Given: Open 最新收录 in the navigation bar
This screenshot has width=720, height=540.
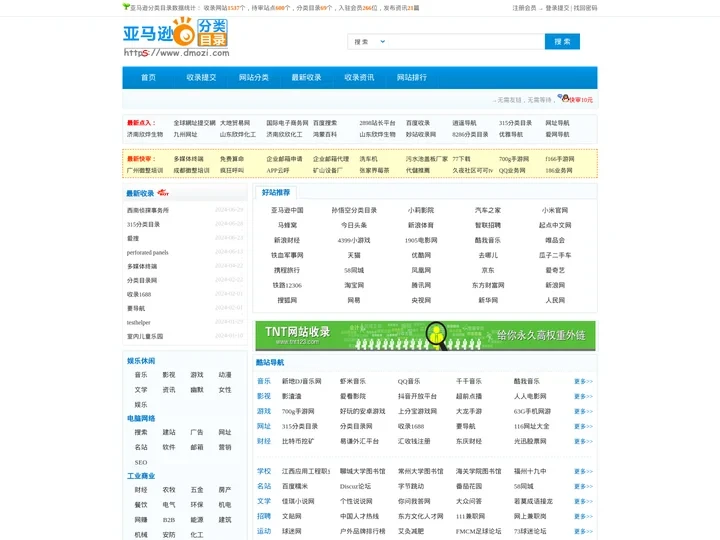Looking at the screenshot, I should pos(306,78).
